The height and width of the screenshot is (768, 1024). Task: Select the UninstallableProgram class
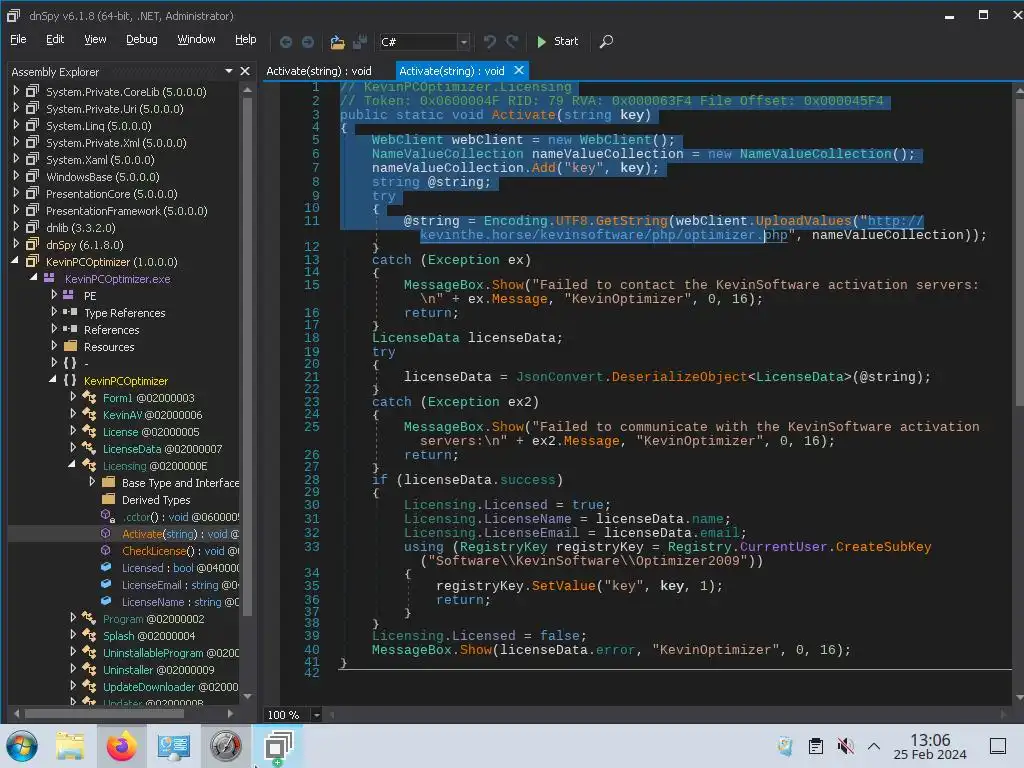(170, 652)
